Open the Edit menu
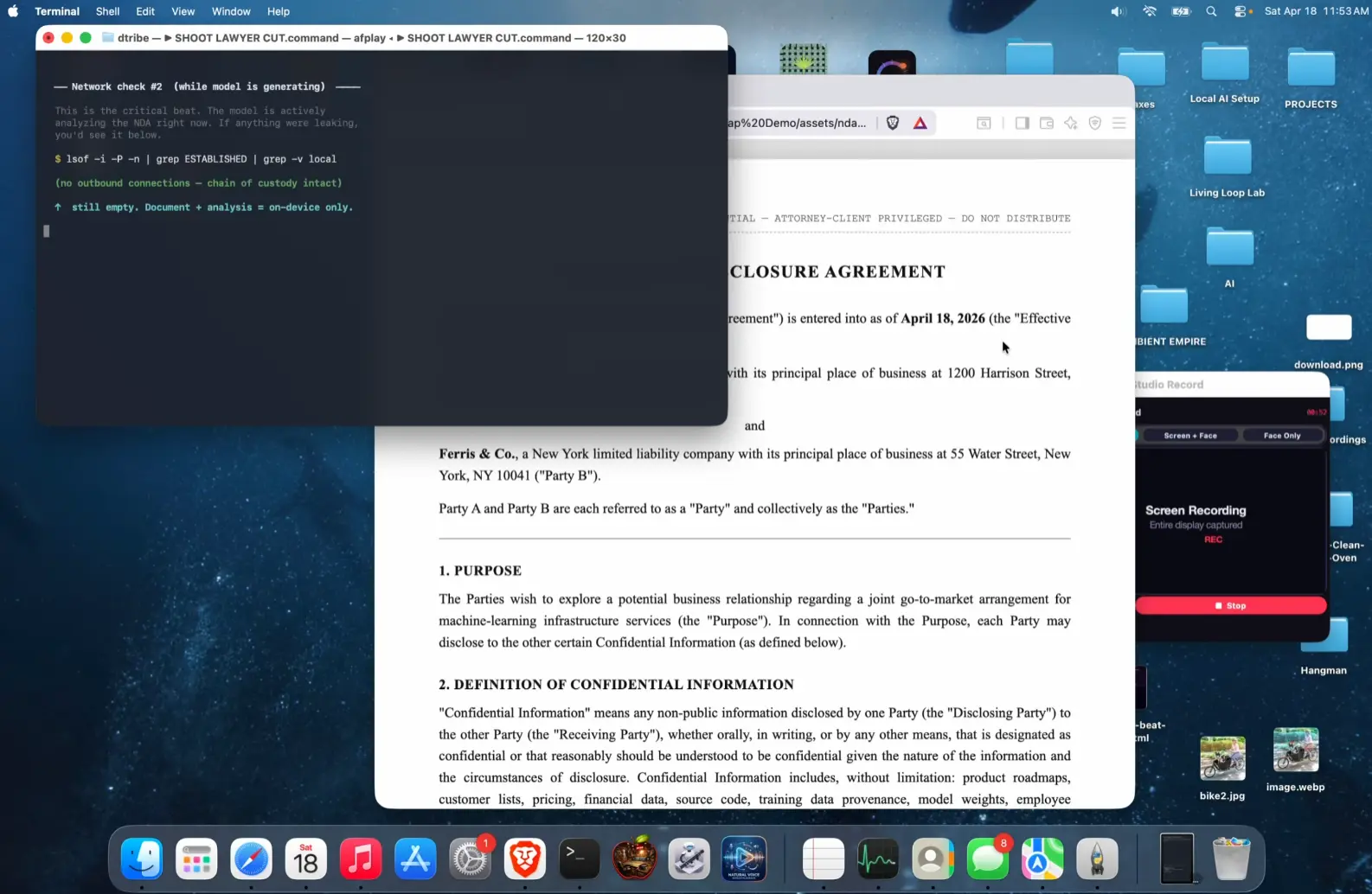 [145, 11]
